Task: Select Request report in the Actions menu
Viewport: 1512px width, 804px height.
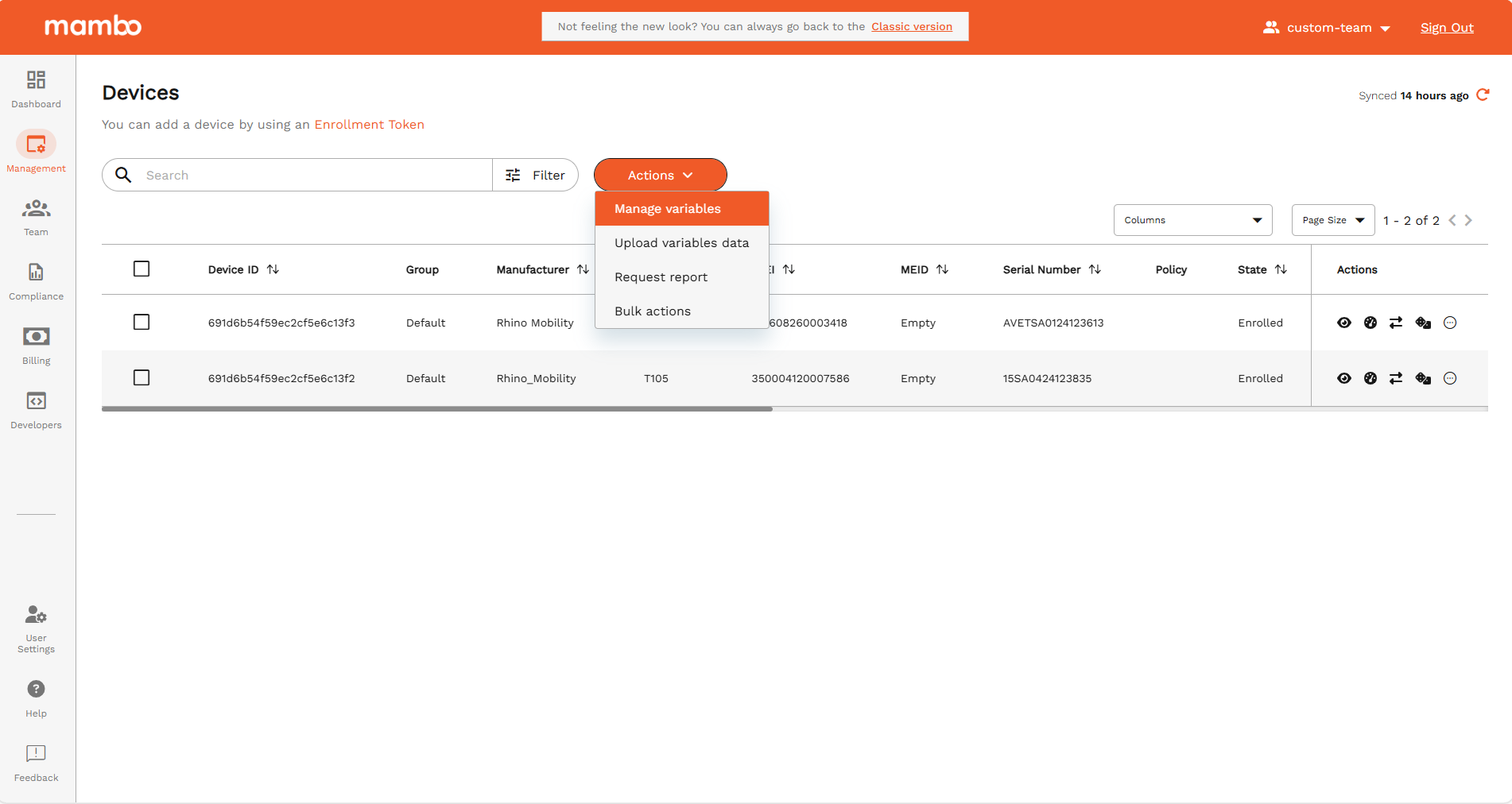Action: pos(661,276)
